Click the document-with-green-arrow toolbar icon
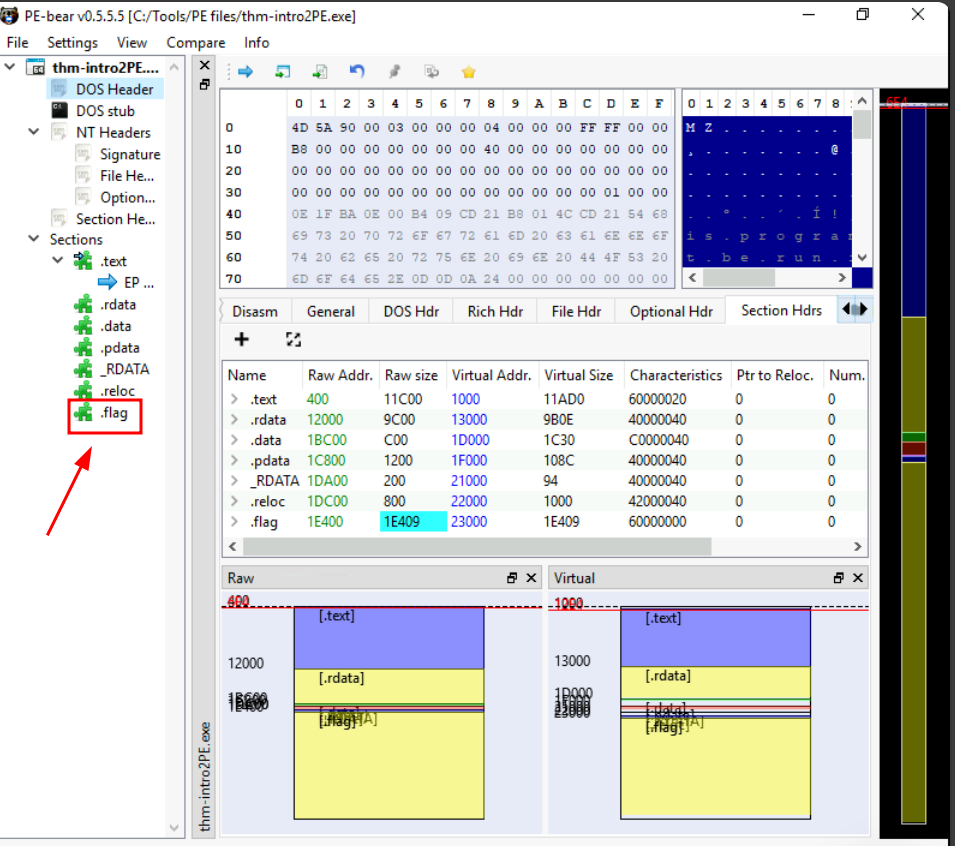Viewport: 955px width, 846px height. point(320,72)
